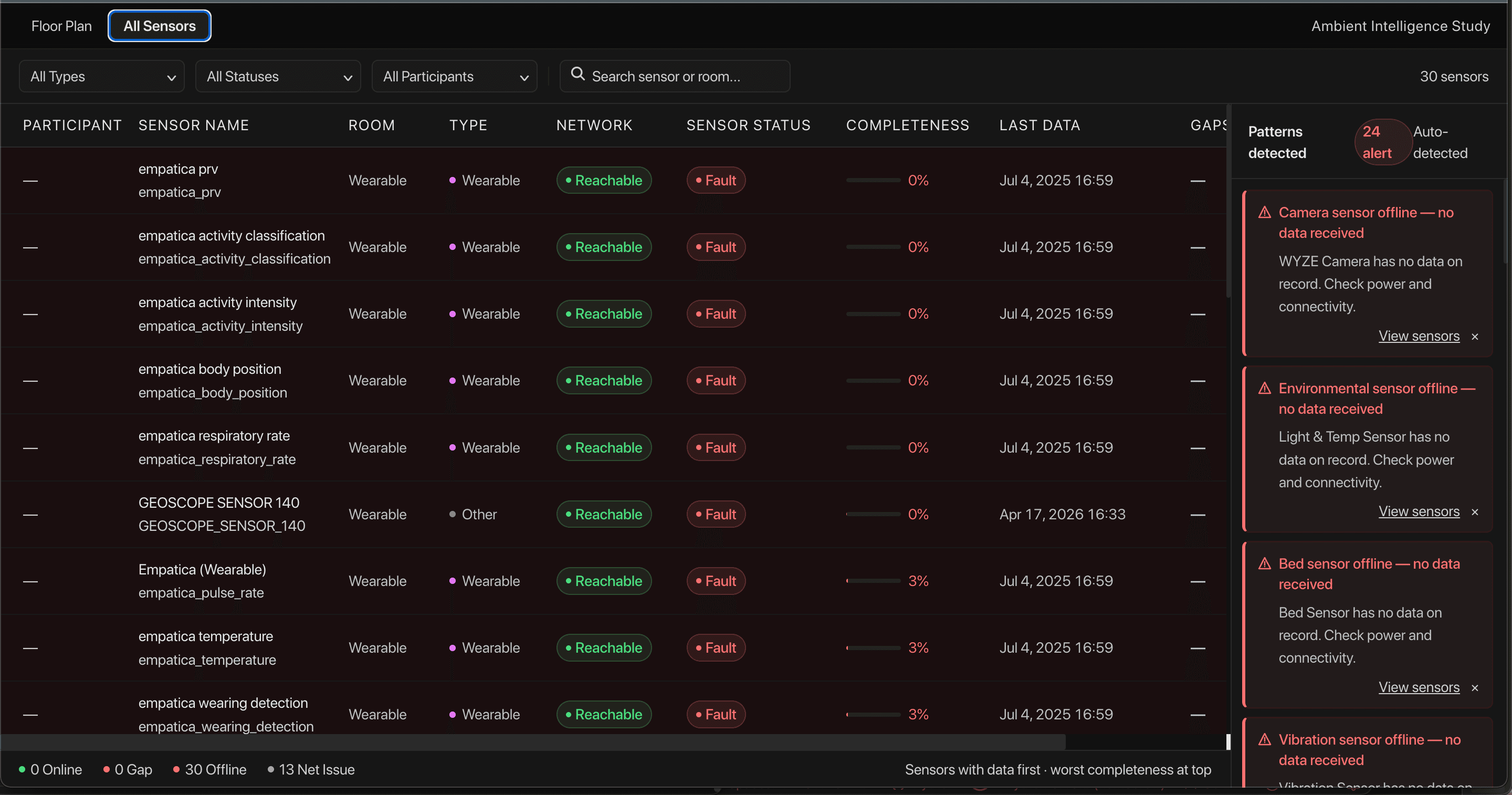Click Reachable badge in empatica temperature row

click(x=604, y=647)
